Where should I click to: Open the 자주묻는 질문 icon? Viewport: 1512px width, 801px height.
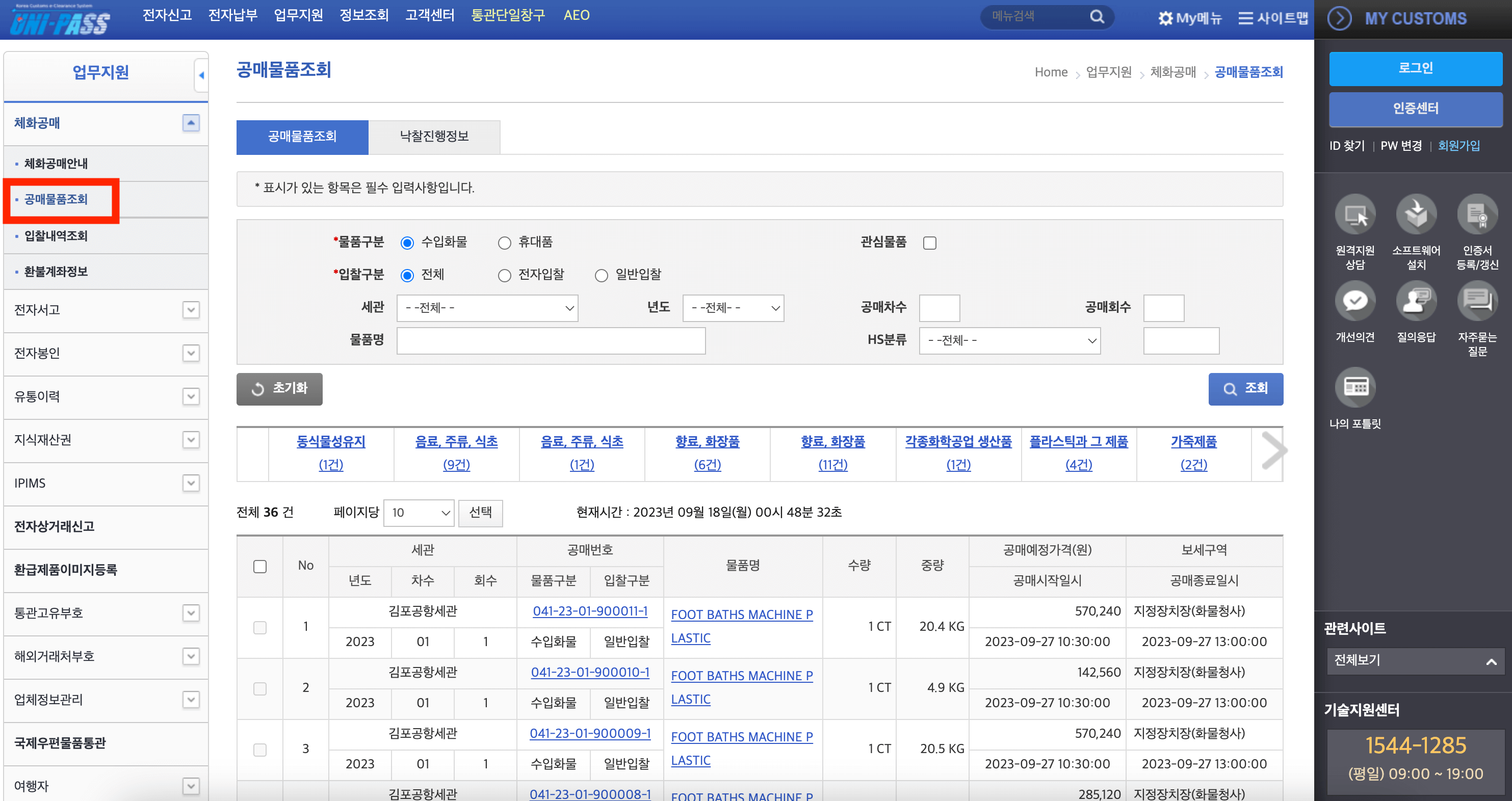(x=1477, y=301)
